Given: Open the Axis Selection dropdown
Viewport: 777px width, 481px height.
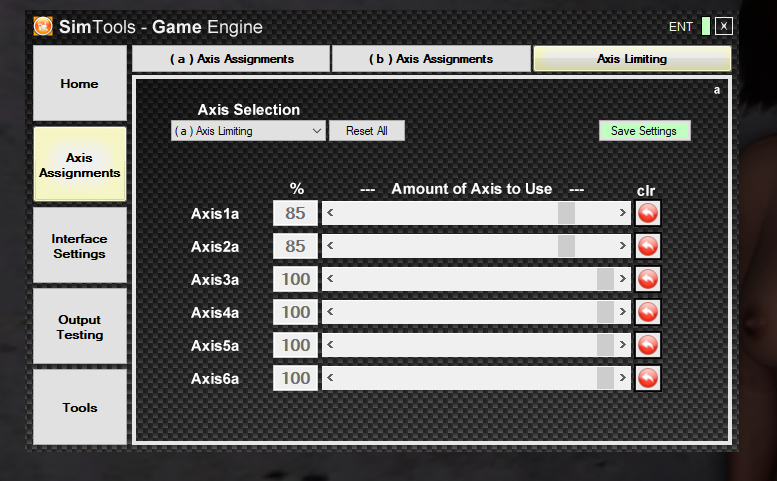Looking at the screenshot, I should click(248, 131).
